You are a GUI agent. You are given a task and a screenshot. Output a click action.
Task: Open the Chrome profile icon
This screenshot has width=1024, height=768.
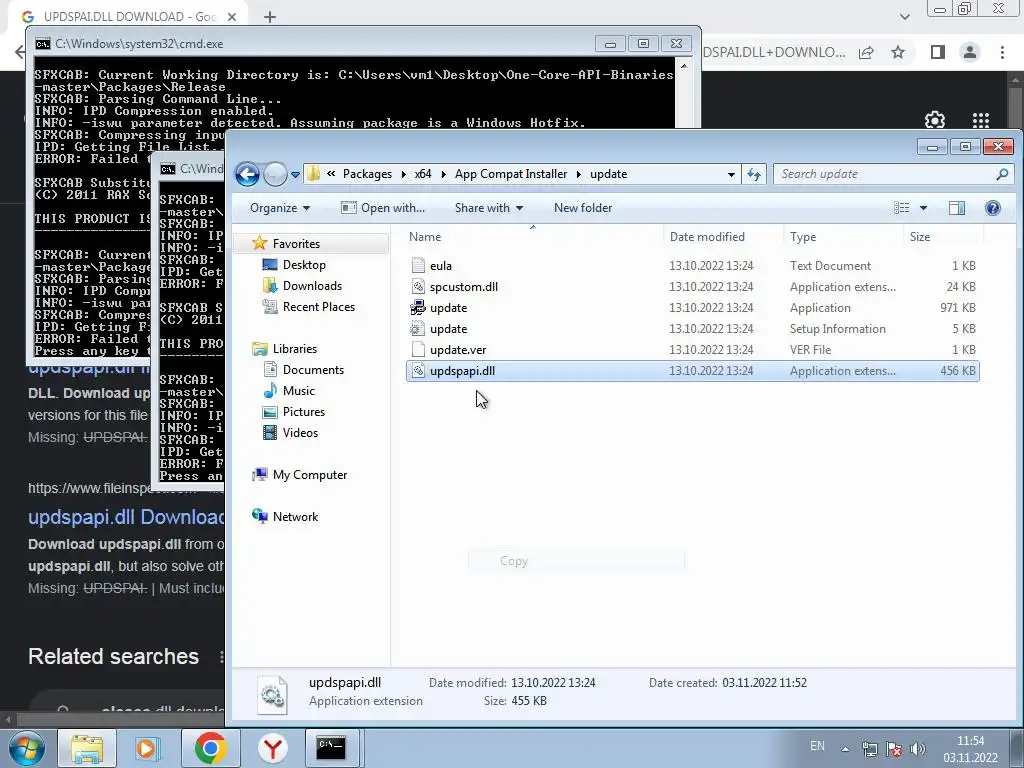[970, 52]
